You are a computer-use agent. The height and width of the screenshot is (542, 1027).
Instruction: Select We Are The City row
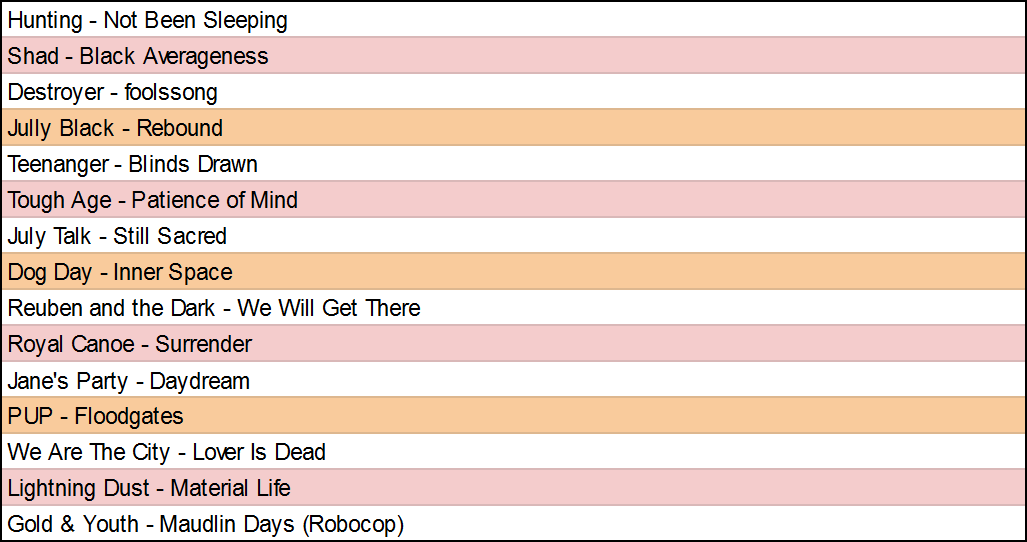(167, 452)
